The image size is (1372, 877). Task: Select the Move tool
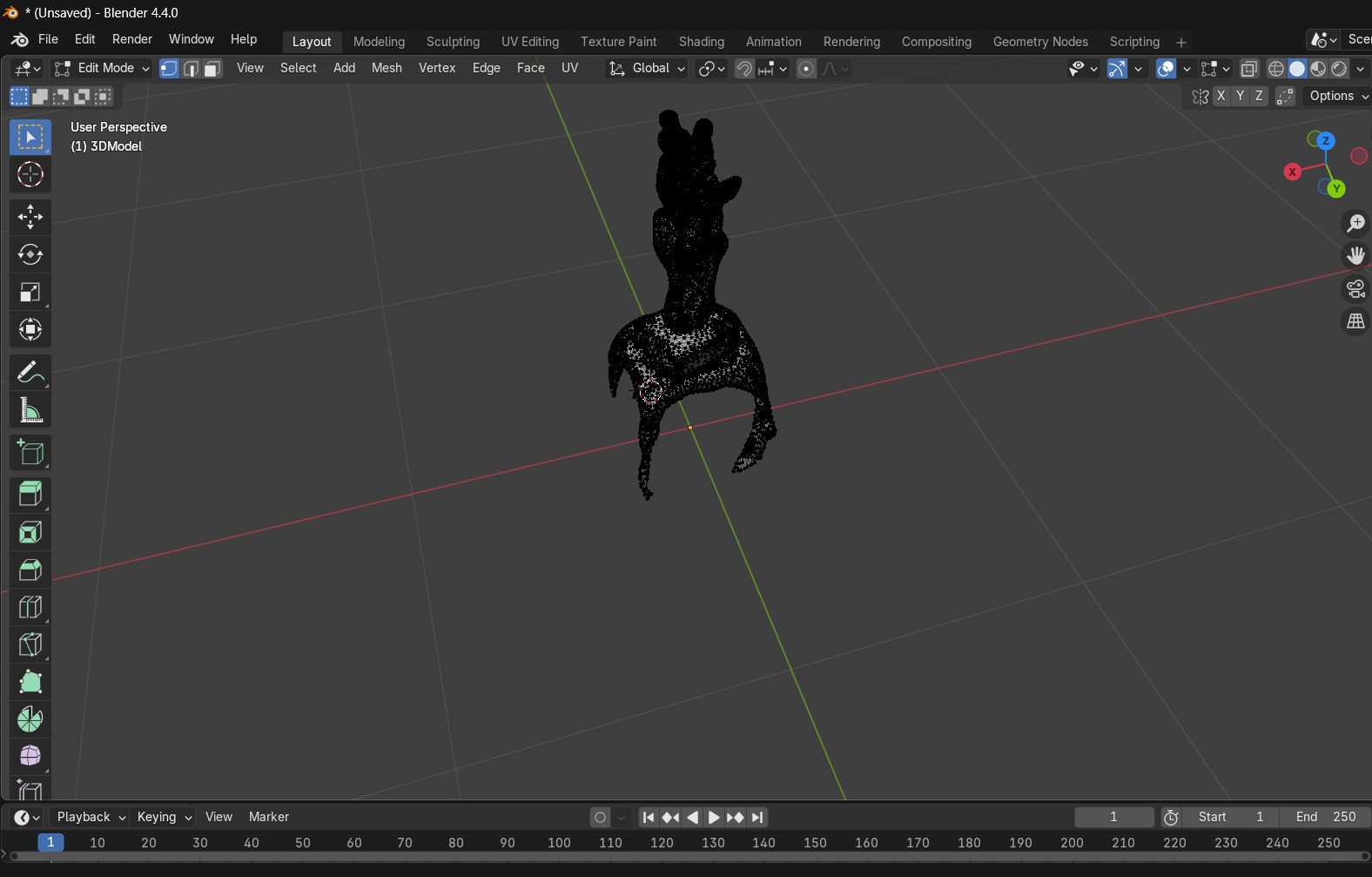tap(30, 217)
